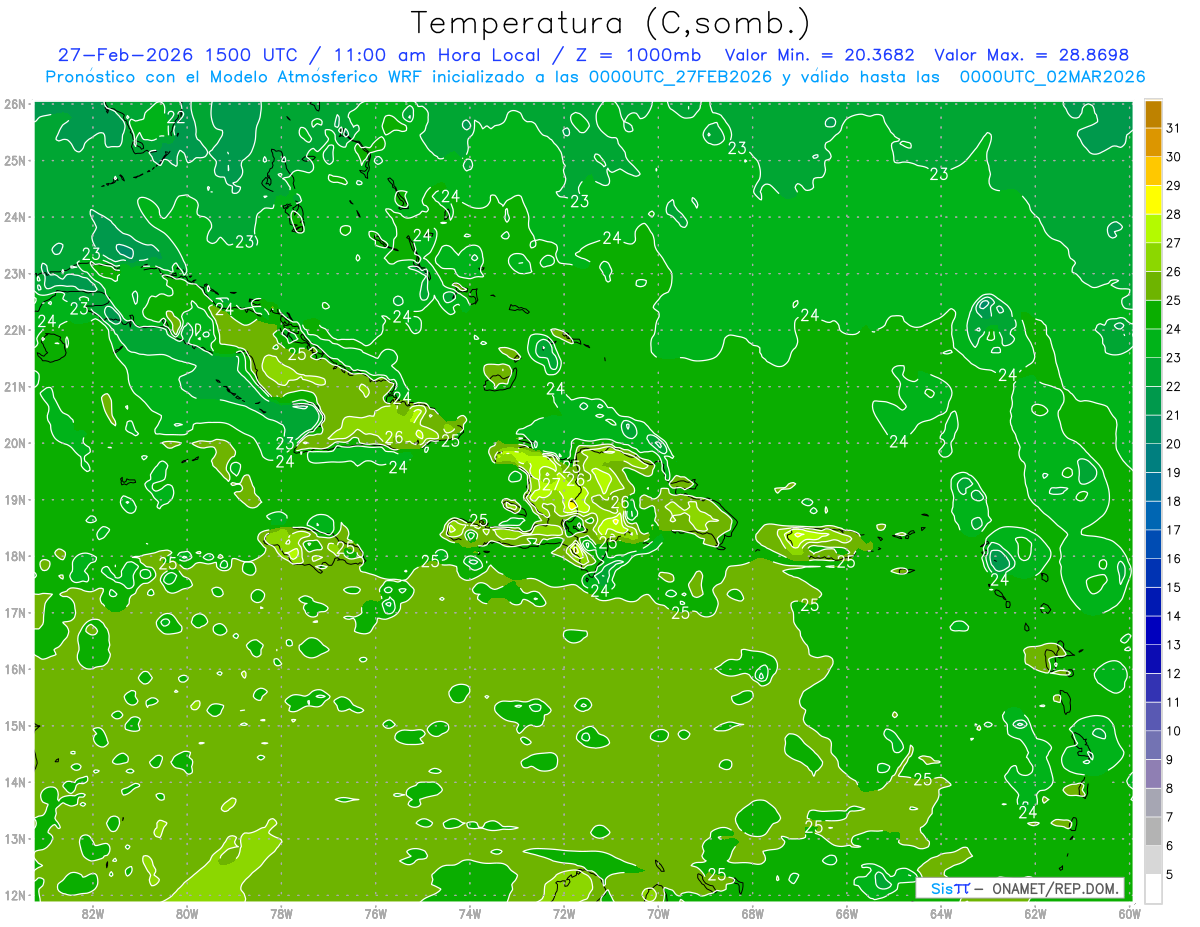Click the 25N latitude axis label

tap(15, 160)
